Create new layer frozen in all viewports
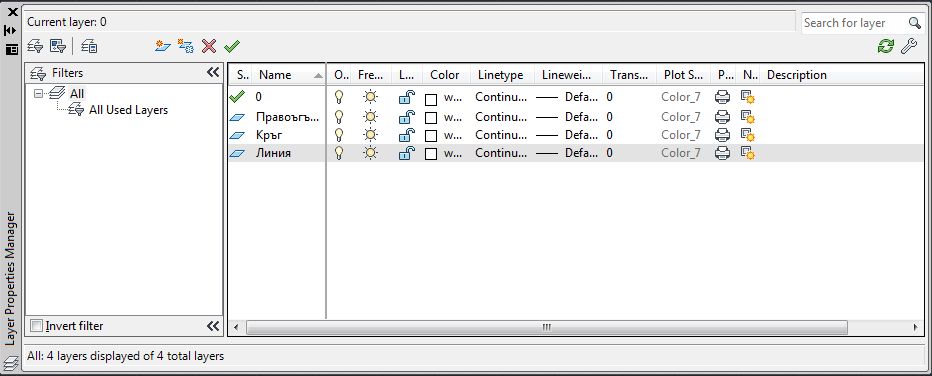The image size is (932, 376). coord(185,46)
